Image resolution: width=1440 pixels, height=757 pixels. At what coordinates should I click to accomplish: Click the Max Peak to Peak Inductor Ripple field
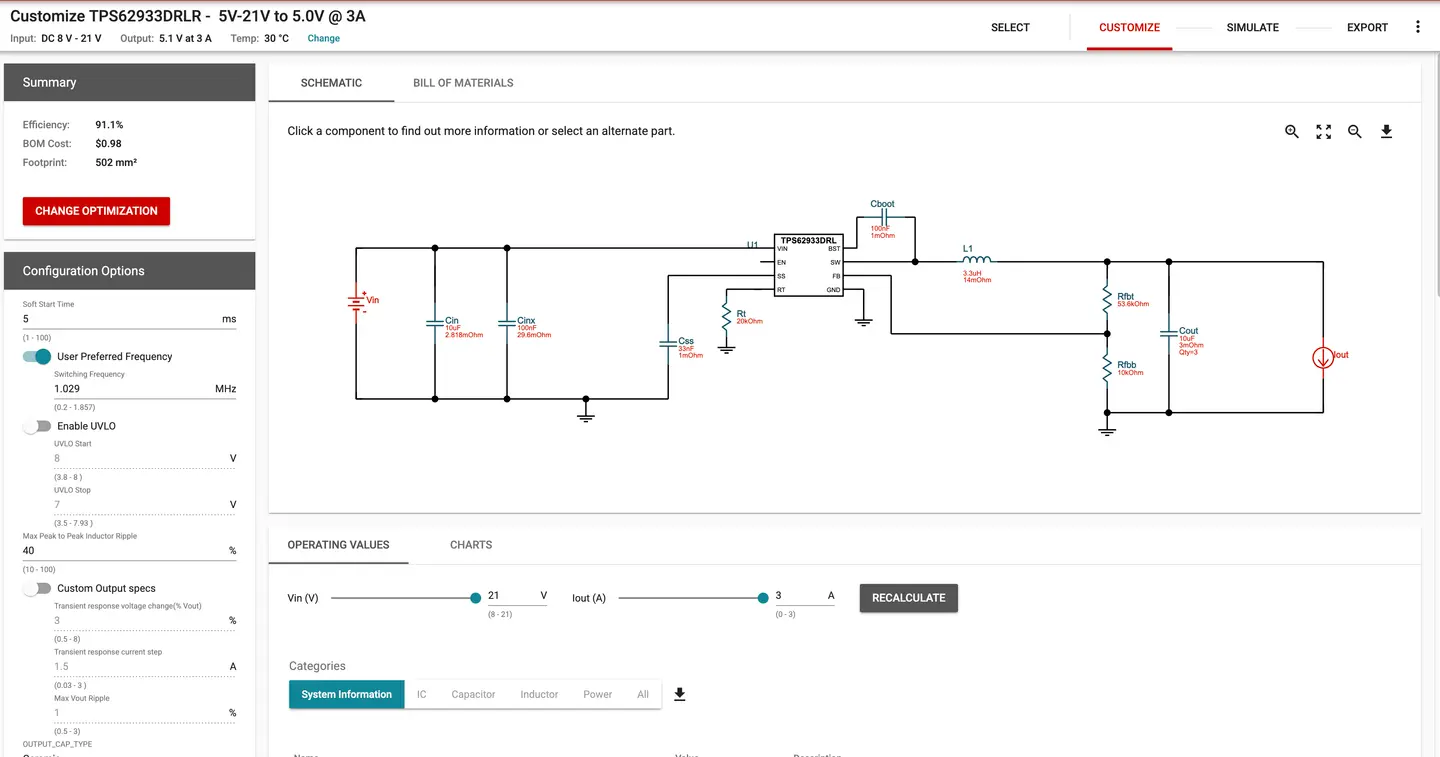point(129,550)
